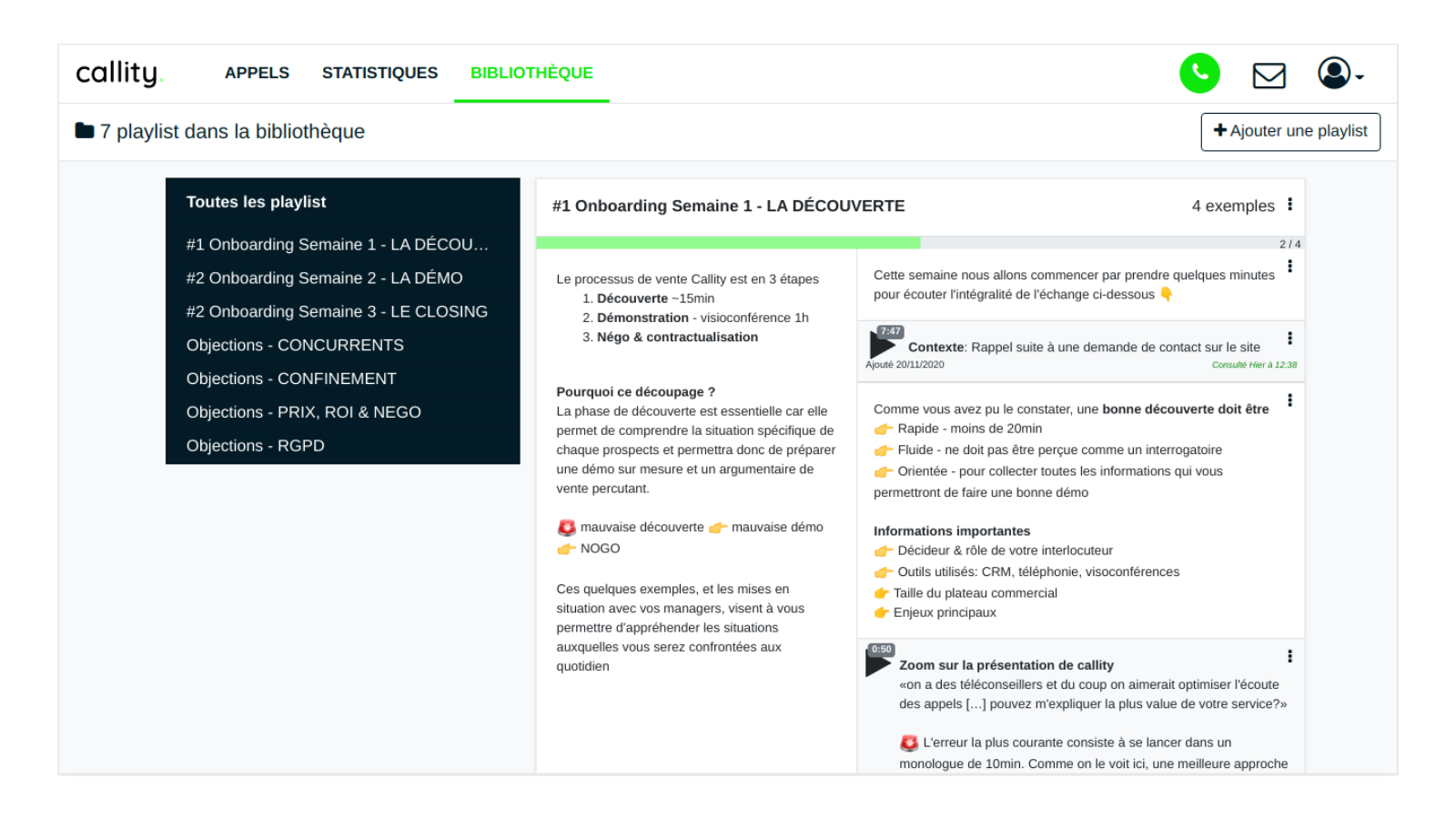
Task: Click the green playlist progress bar
Action: coord(728,243)
